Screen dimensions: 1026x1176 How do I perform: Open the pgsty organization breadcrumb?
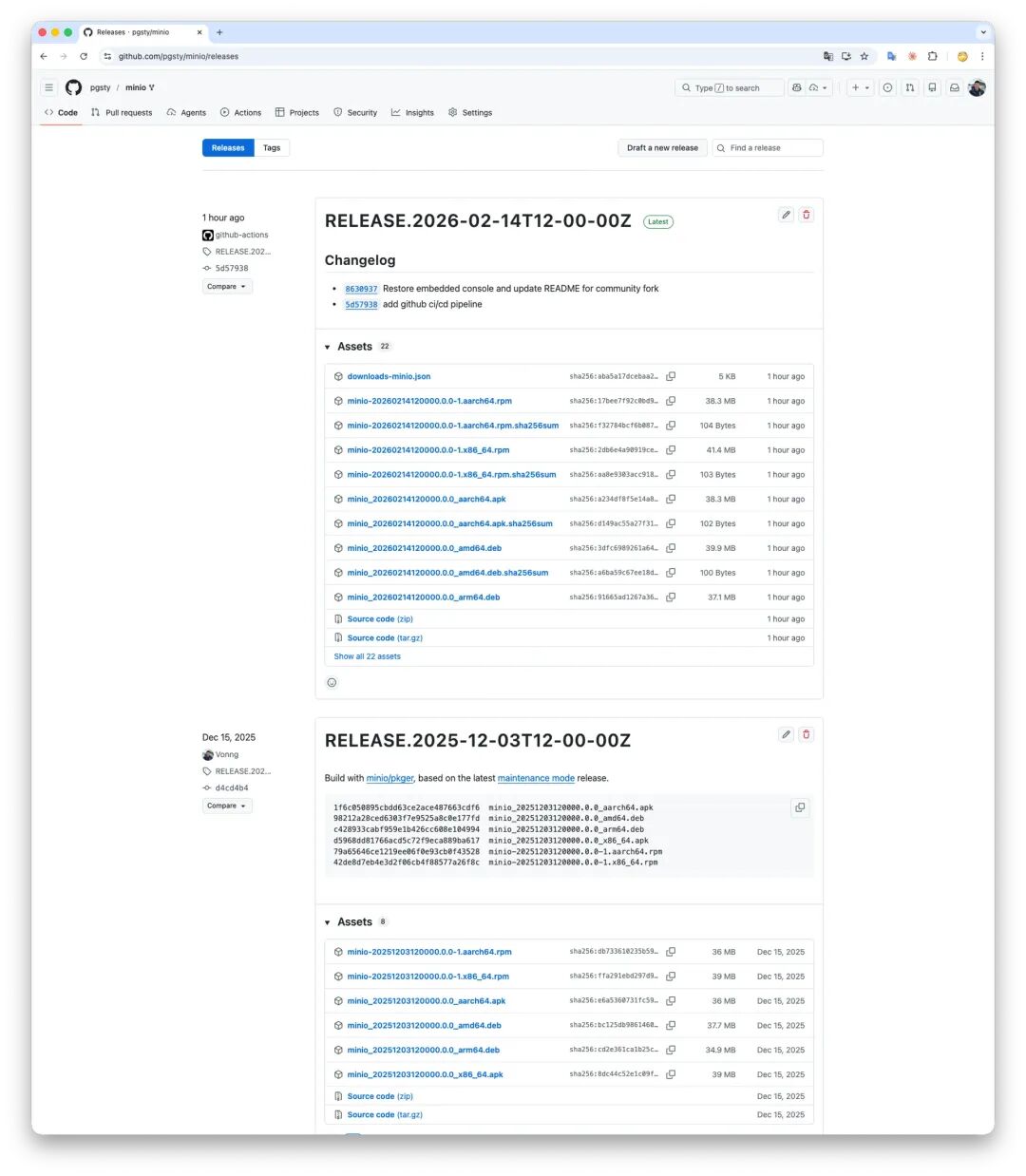click(100, 87)
